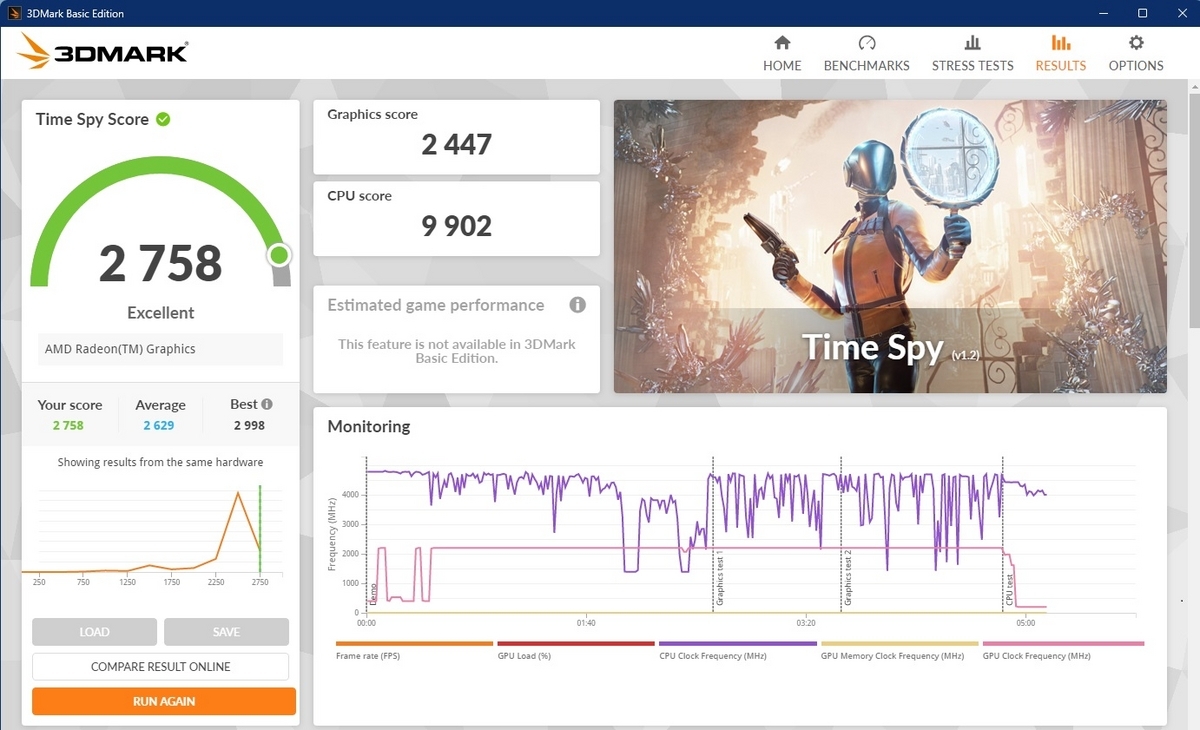Screen dimensions: 1200x730
Task: Switch to the STRESS TESTS tab
Action: tap(972, 54)
